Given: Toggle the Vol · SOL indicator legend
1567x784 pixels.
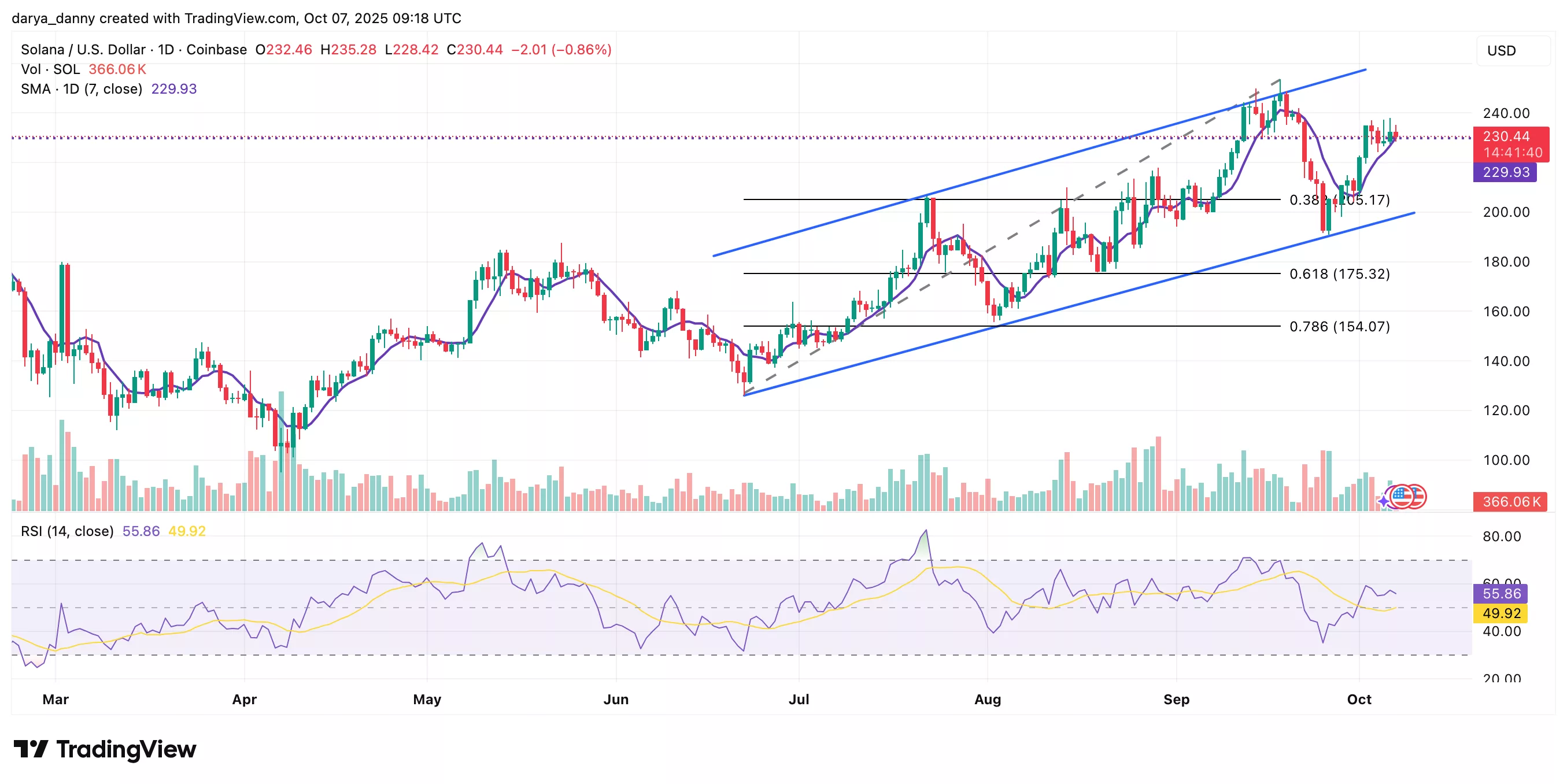Looking at the screenshot, I should coord(49,69).
